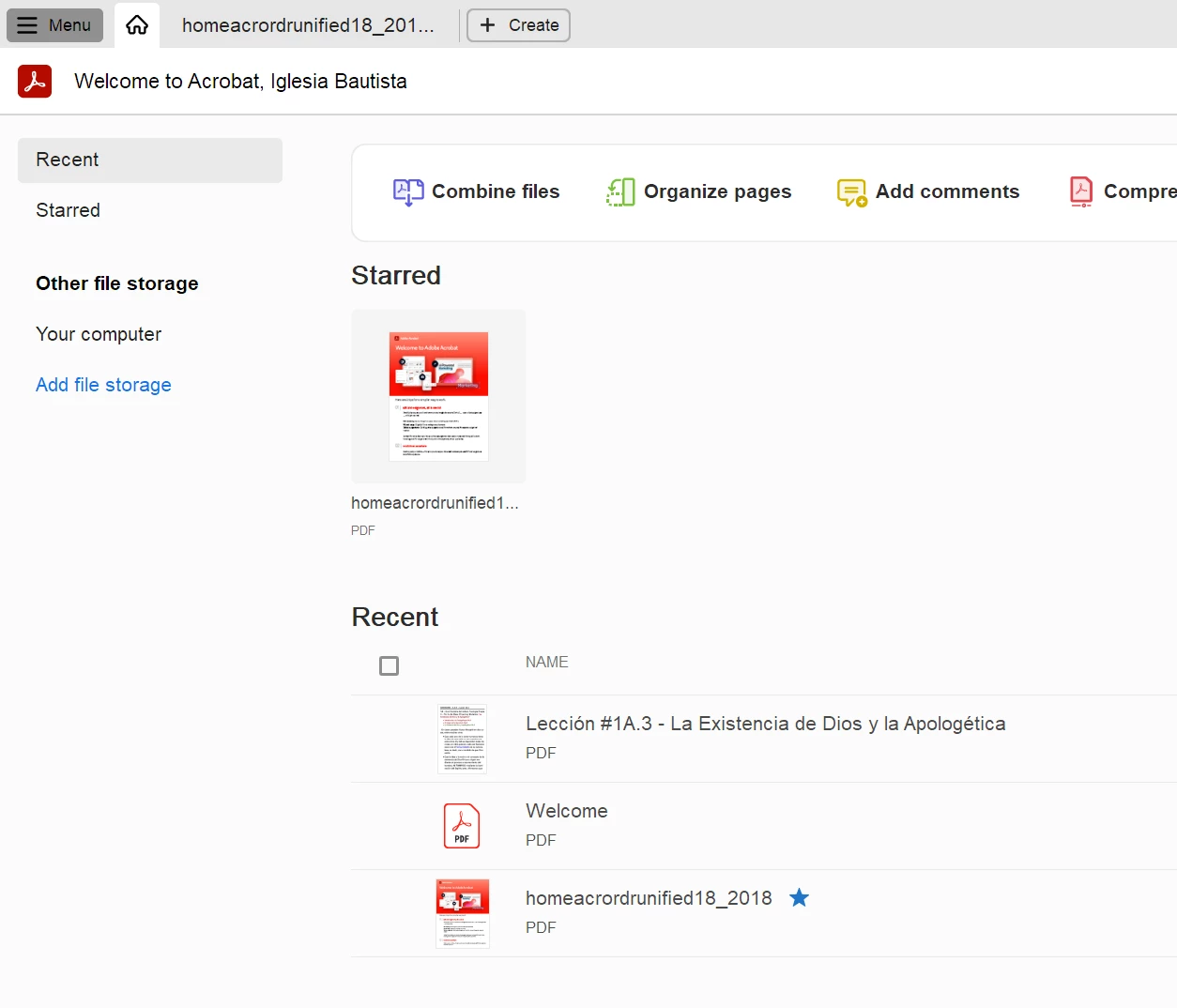Open the Combine files tool label
The image size is (1177, 1008).
coord(496,191)
